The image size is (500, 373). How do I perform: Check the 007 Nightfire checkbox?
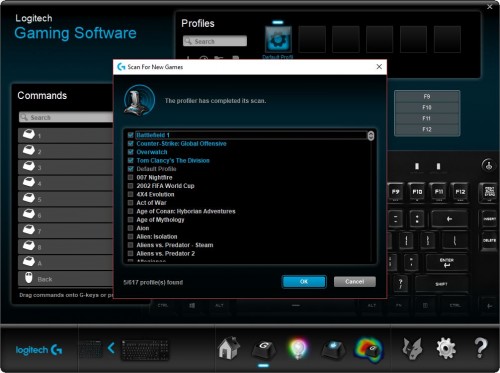(x=131, y=177)
